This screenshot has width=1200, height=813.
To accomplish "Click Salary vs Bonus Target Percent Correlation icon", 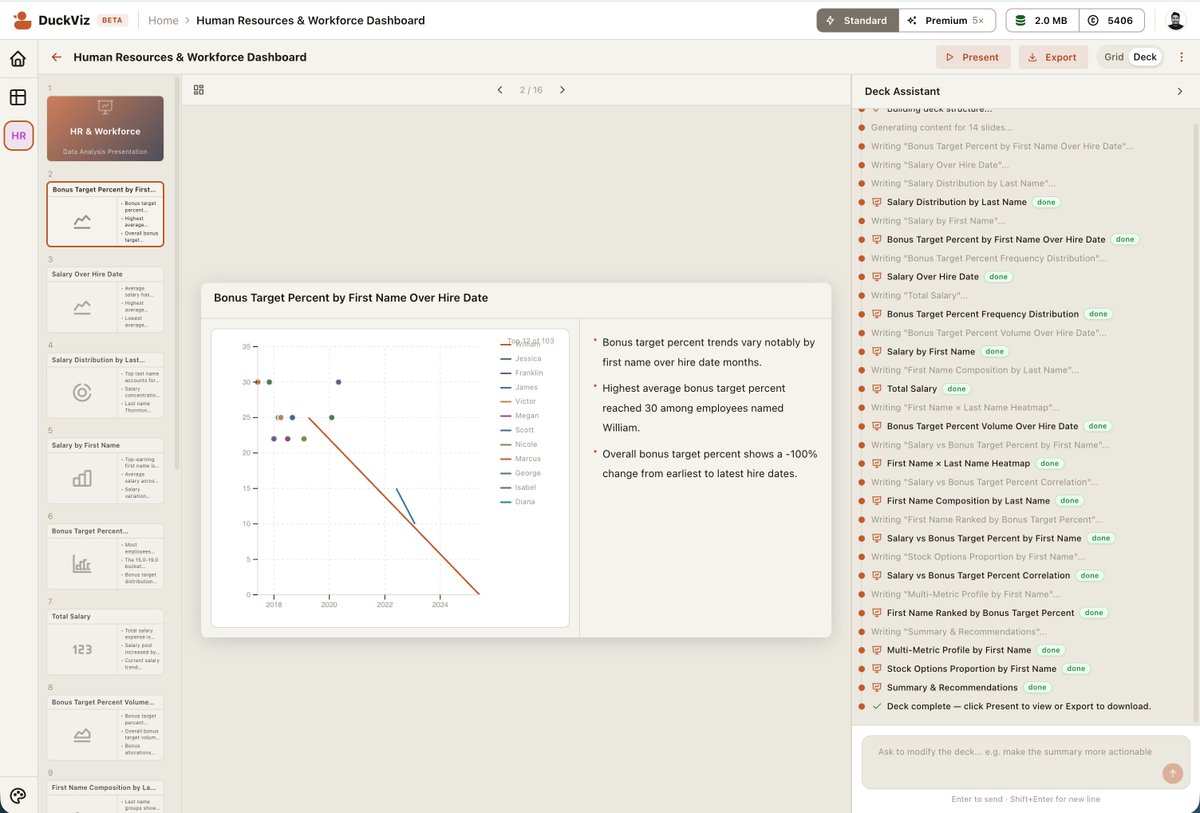I will 877,576.
